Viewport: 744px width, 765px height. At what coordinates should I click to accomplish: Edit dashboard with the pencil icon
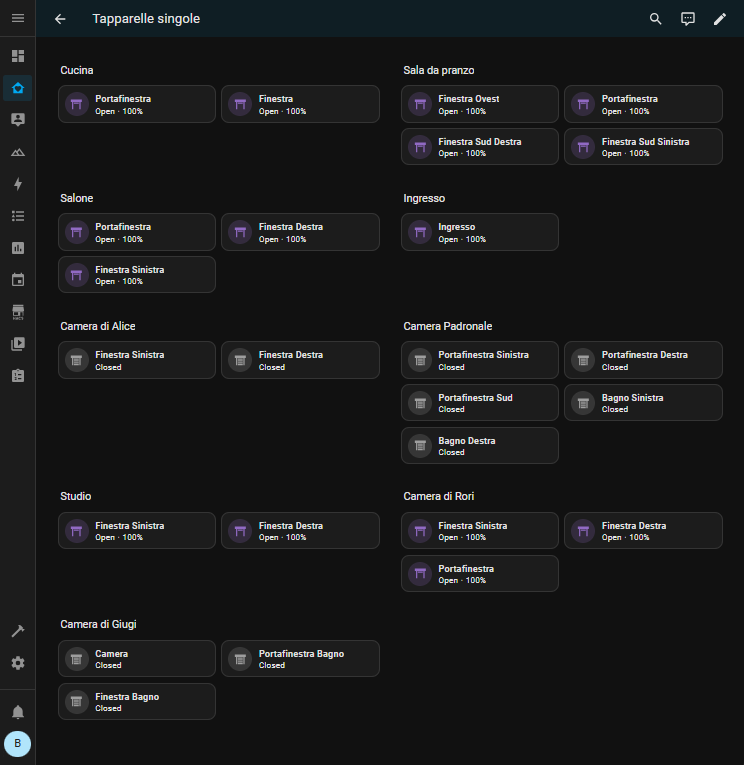[720, 19]
